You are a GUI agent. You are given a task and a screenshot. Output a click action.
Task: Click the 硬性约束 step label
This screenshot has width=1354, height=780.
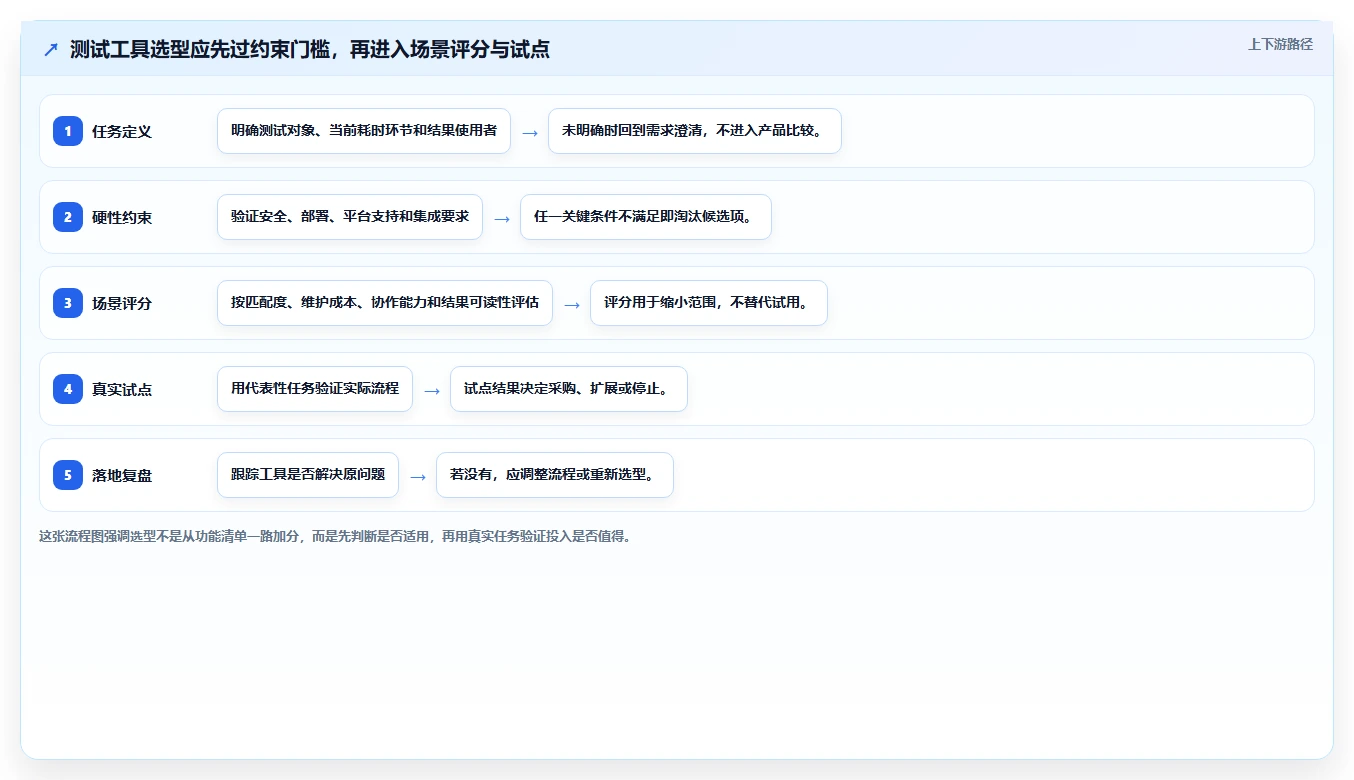click(122, 217)
